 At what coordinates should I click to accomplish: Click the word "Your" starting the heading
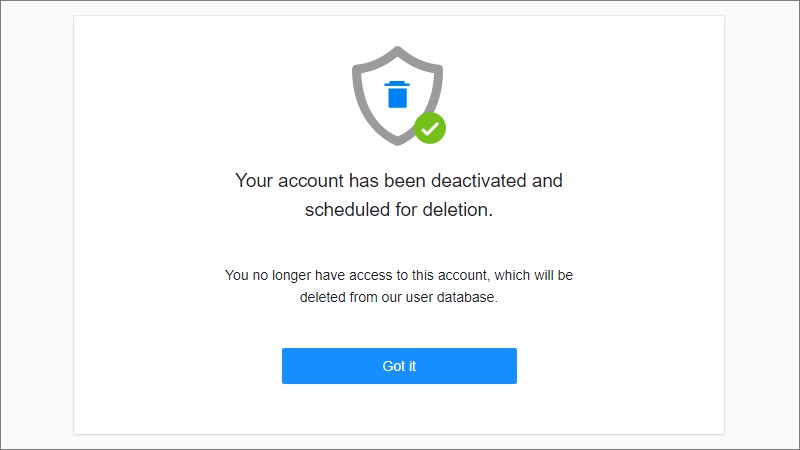click(253, 181)
